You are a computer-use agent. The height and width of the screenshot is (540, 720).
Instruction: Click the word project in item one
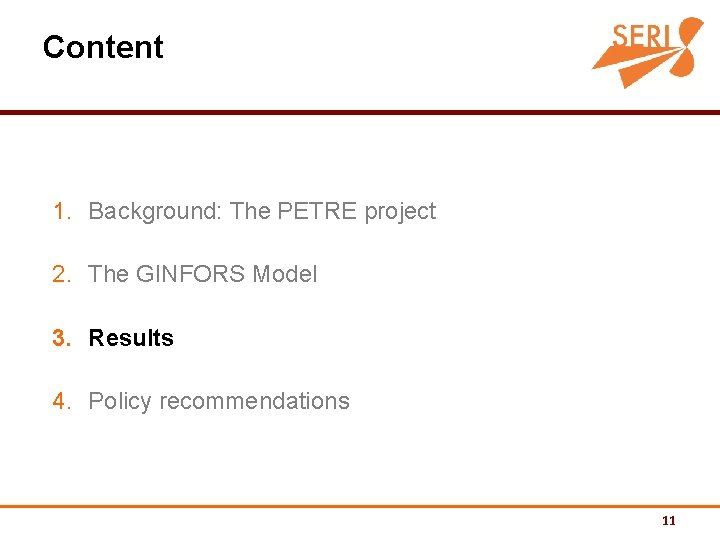coord(400,211)
